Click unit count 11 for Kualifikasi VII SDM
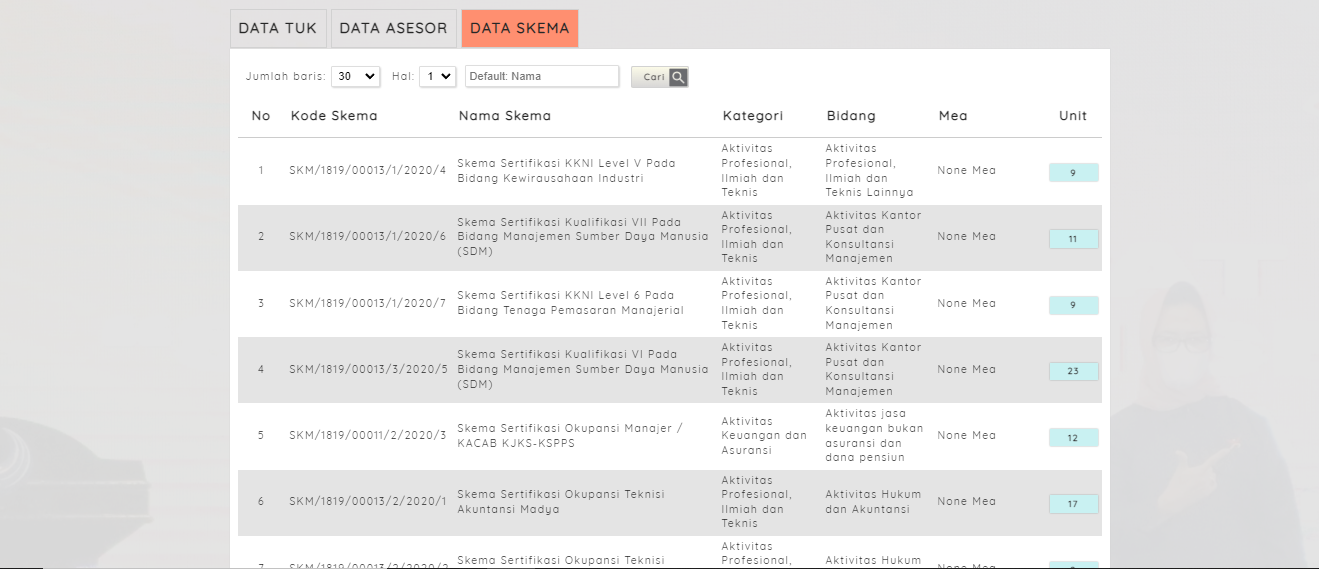 click(1073, 239)
